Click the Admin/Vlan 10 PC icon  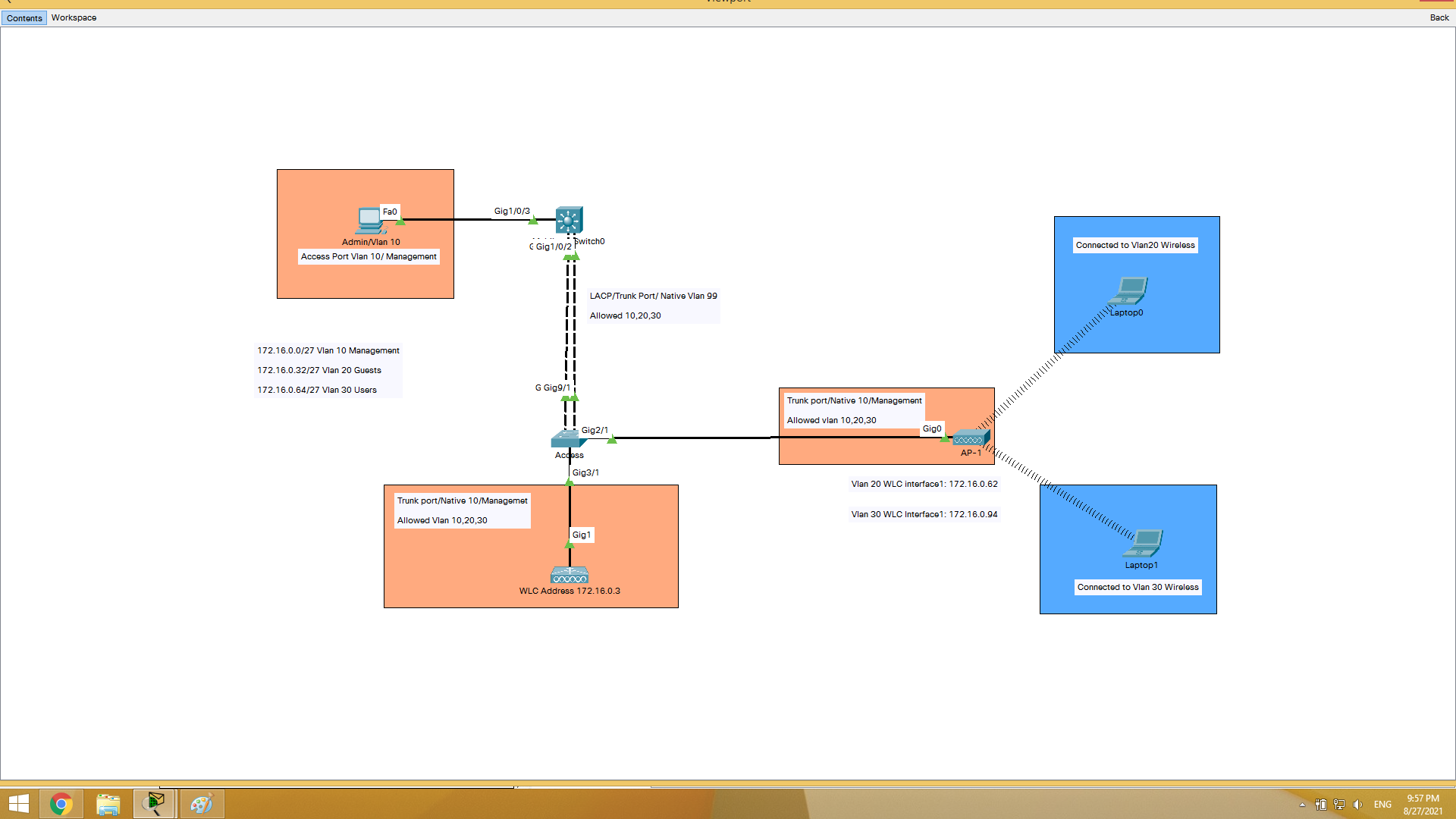(x=369, y=221)
